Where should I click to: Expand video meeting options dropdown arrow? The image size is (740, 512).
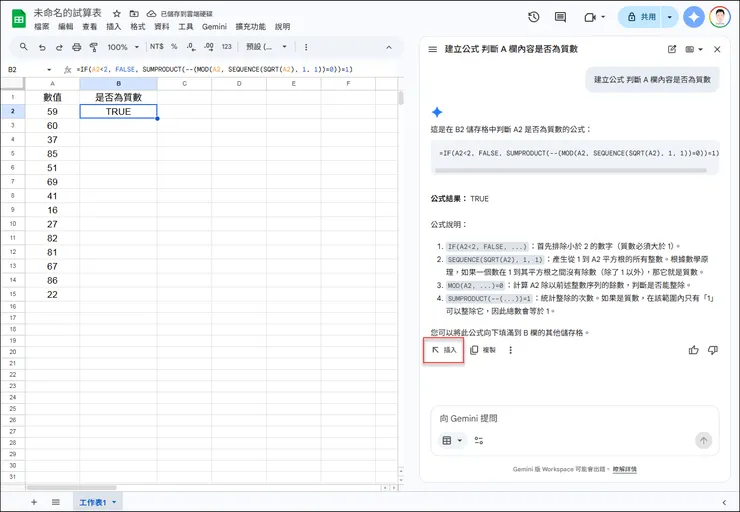(603, 17)
